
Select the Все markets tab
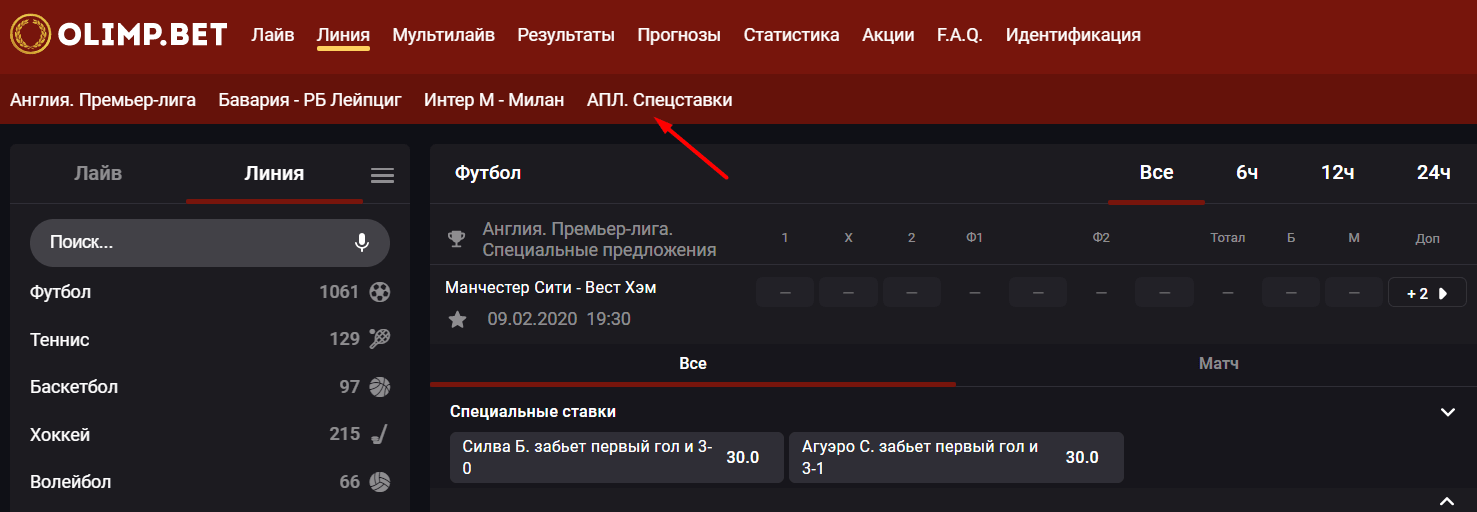[693, 364]
